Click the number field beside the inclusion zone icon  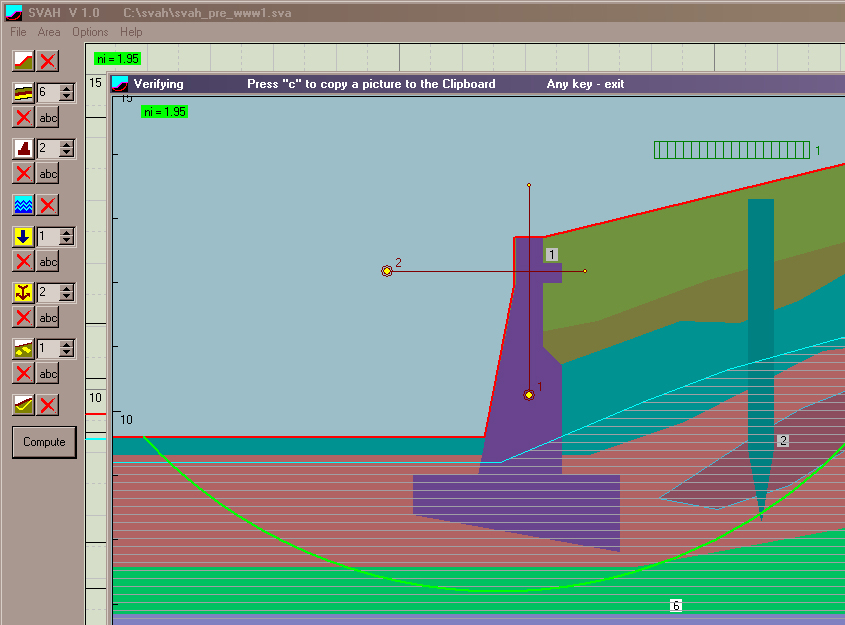(48, 349)
